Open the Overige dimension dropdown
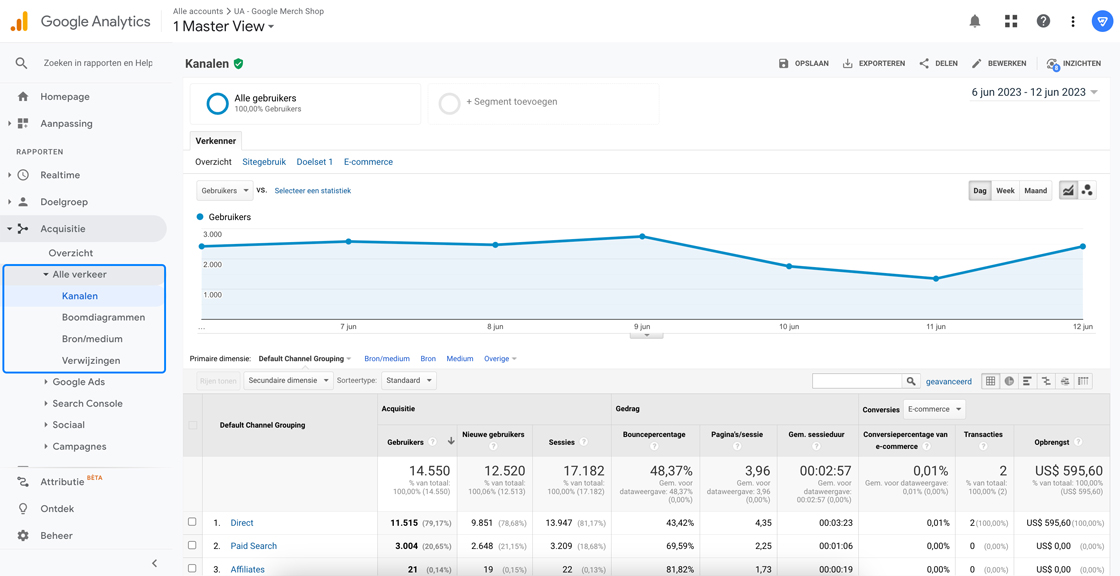1120x576 pixels. click(500, 359)
